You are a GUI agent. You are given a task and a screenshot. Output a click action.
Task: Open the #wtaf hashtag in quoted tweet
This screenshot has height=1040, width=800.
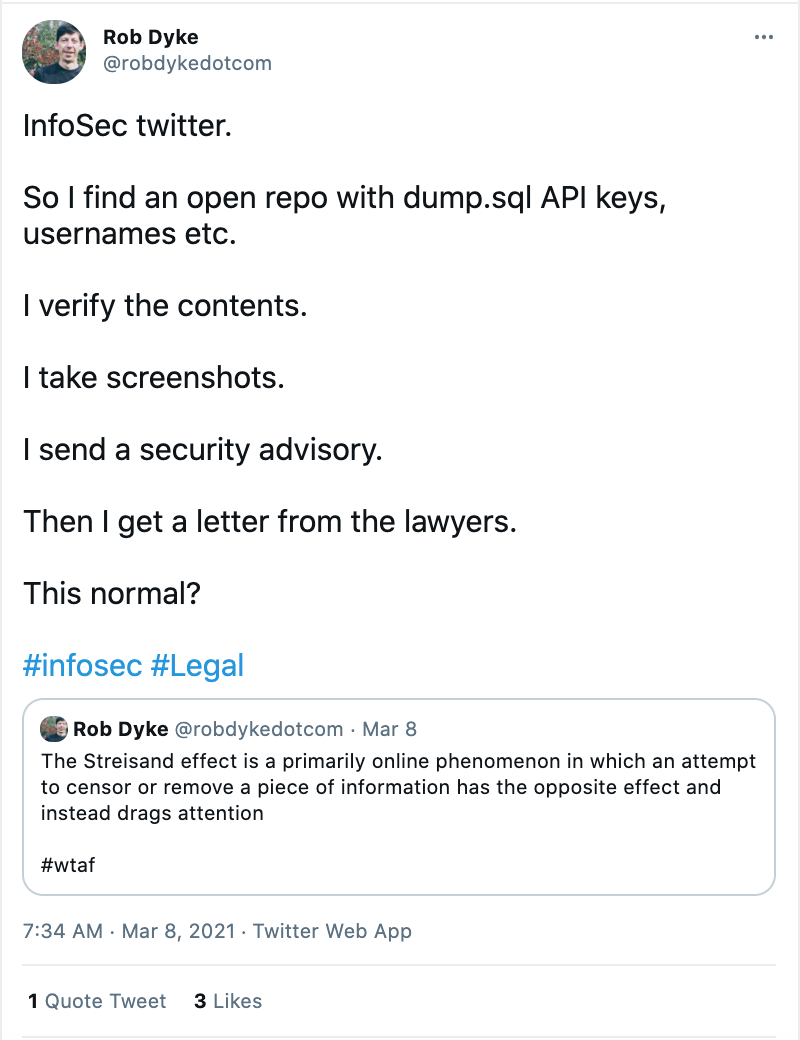click(68, 865)
